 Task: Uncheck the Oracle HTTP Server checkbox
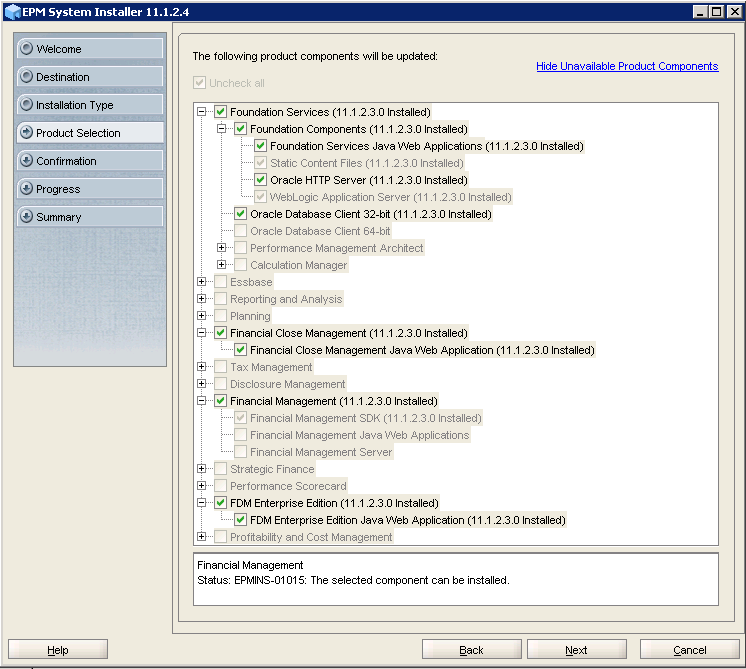tap(260, 180)
